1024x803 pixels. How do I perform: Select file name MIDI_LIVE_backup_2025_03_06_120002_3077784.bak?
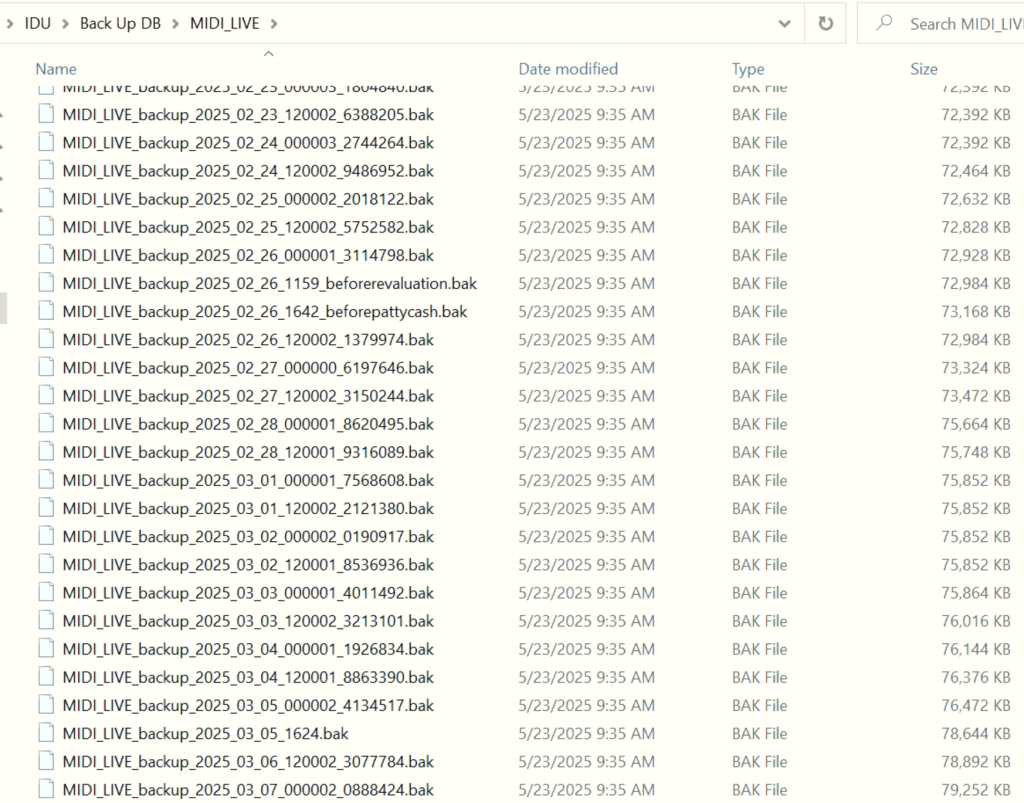point(248,761)
